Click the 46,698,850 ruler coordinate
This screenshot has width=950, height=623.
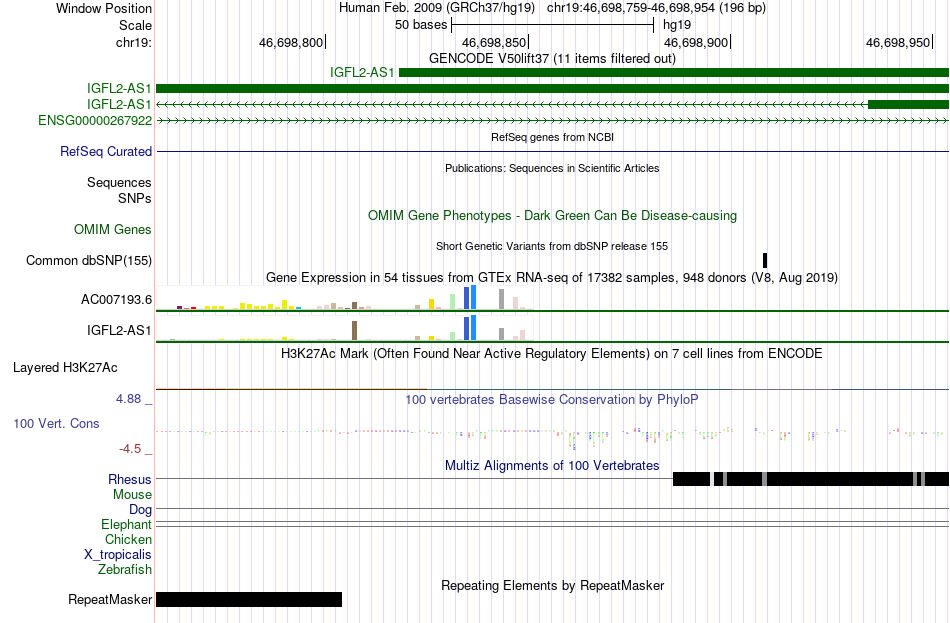point(494,42)
